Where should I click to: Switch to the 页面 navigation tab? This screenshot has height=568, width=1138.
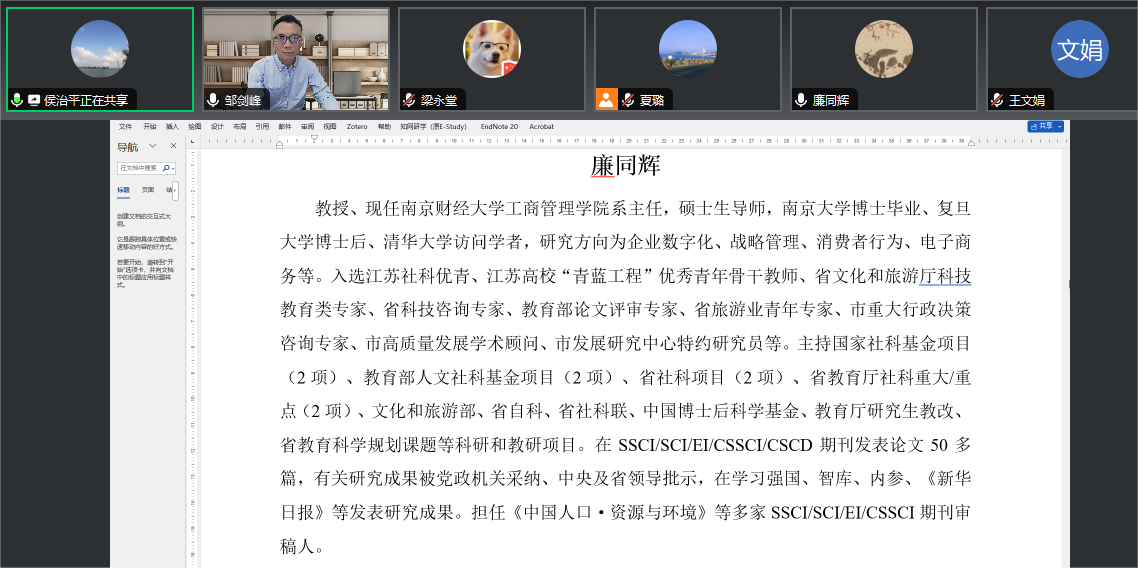(147, 189)
